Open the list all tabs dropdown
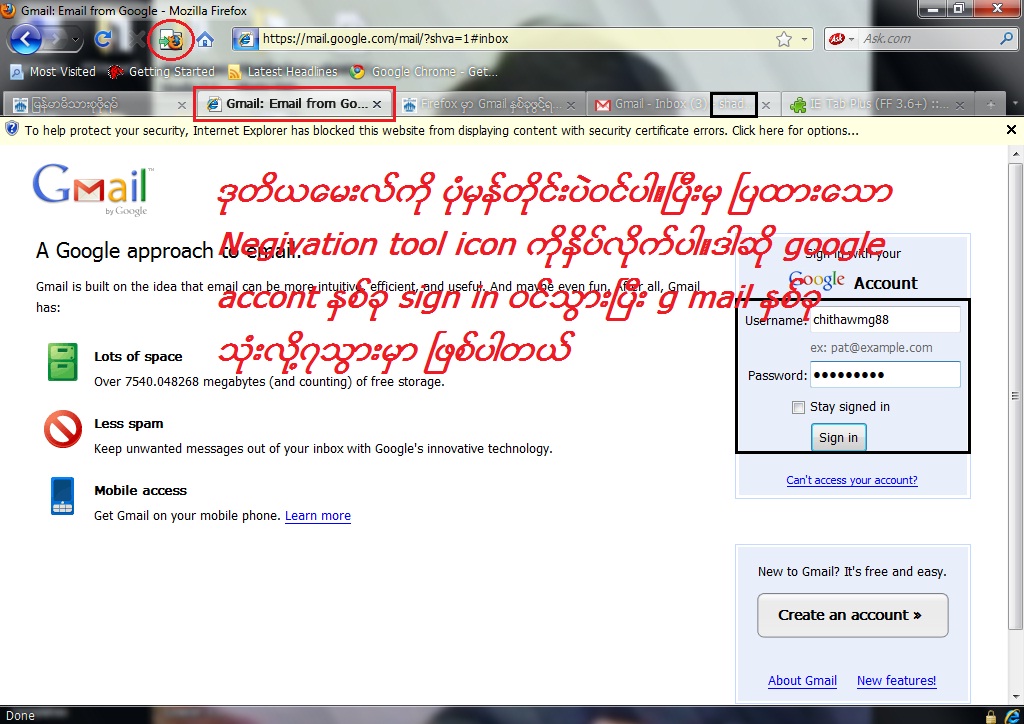The image size is (1024, 724). pyautogui.click(x=1016, y=104)
